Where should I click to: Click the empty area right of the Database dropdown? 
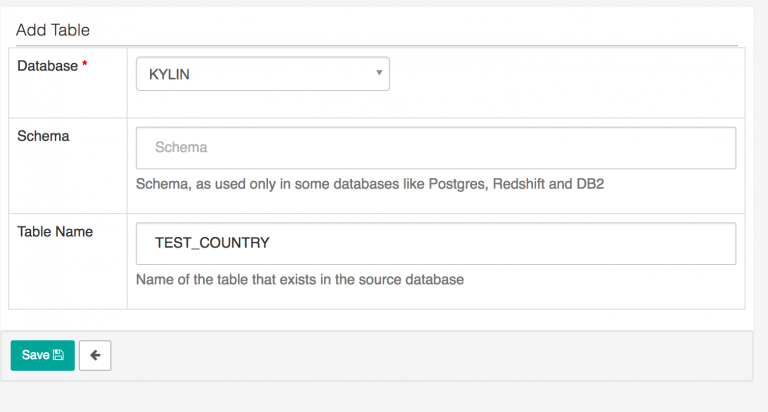560,74
